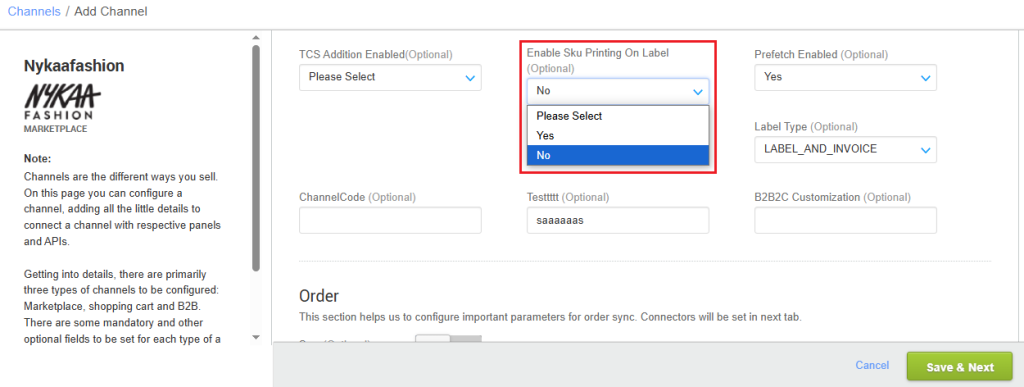Click sidebar scrollbar up arrow
Image resolution: width=1024 pixels, height=387 pixels.
256,38
